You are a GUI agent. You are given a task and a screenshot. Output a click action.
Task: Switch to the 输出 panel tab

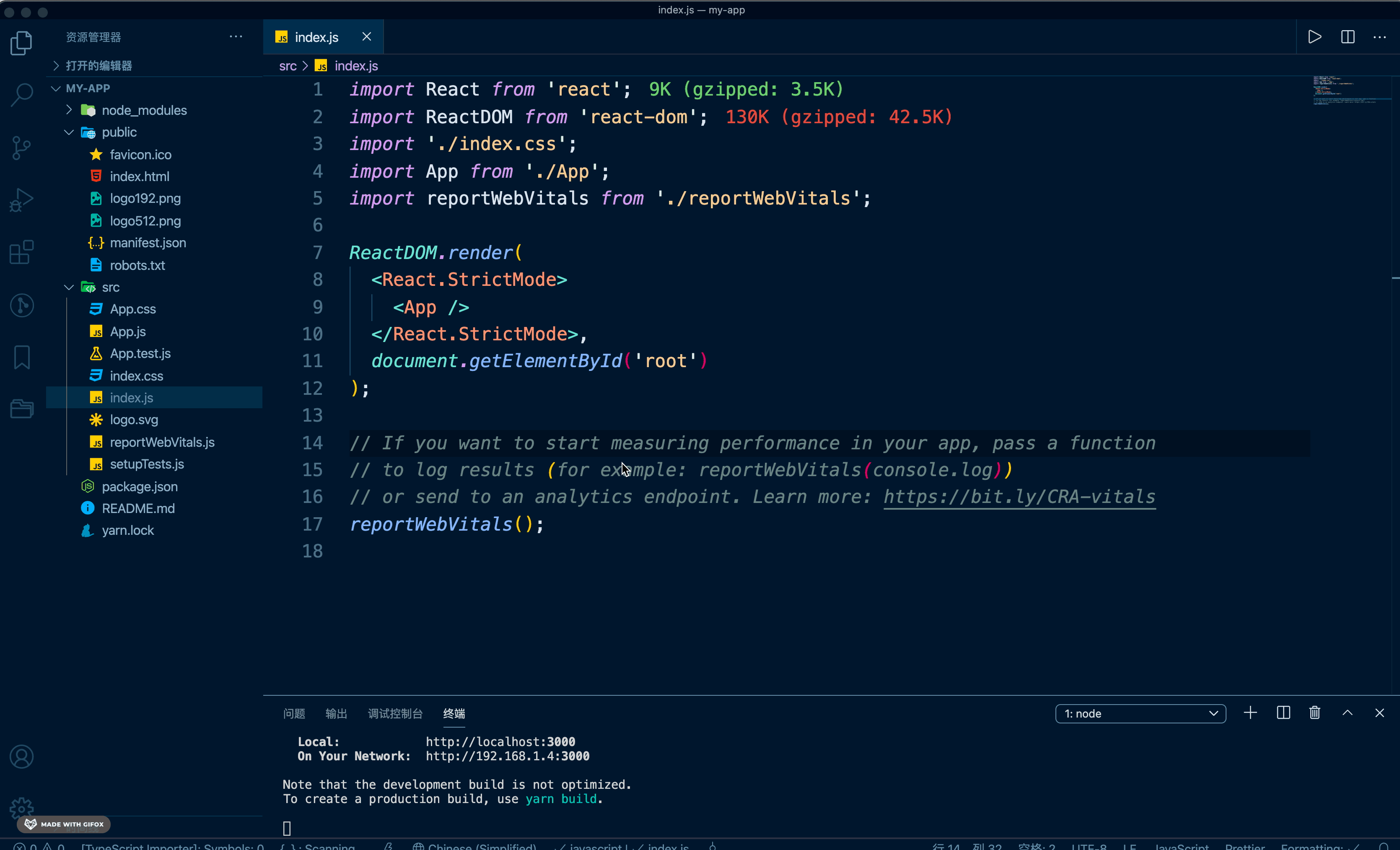[x=336, y=714]
